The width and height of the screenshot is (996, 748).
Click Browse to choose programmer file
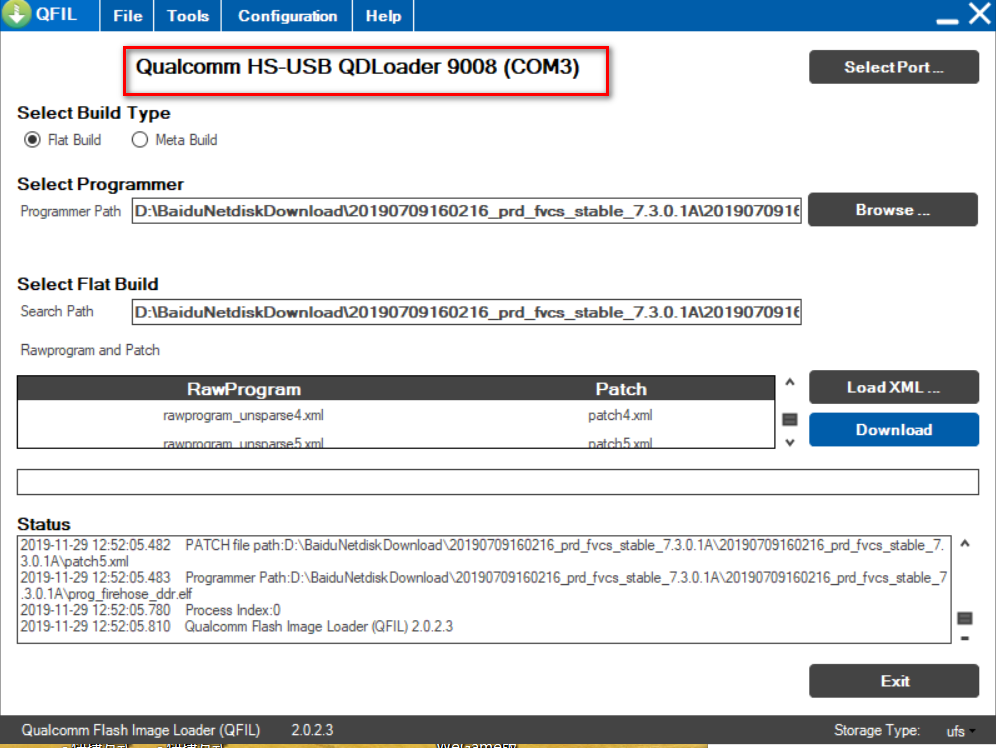(893, 210)
